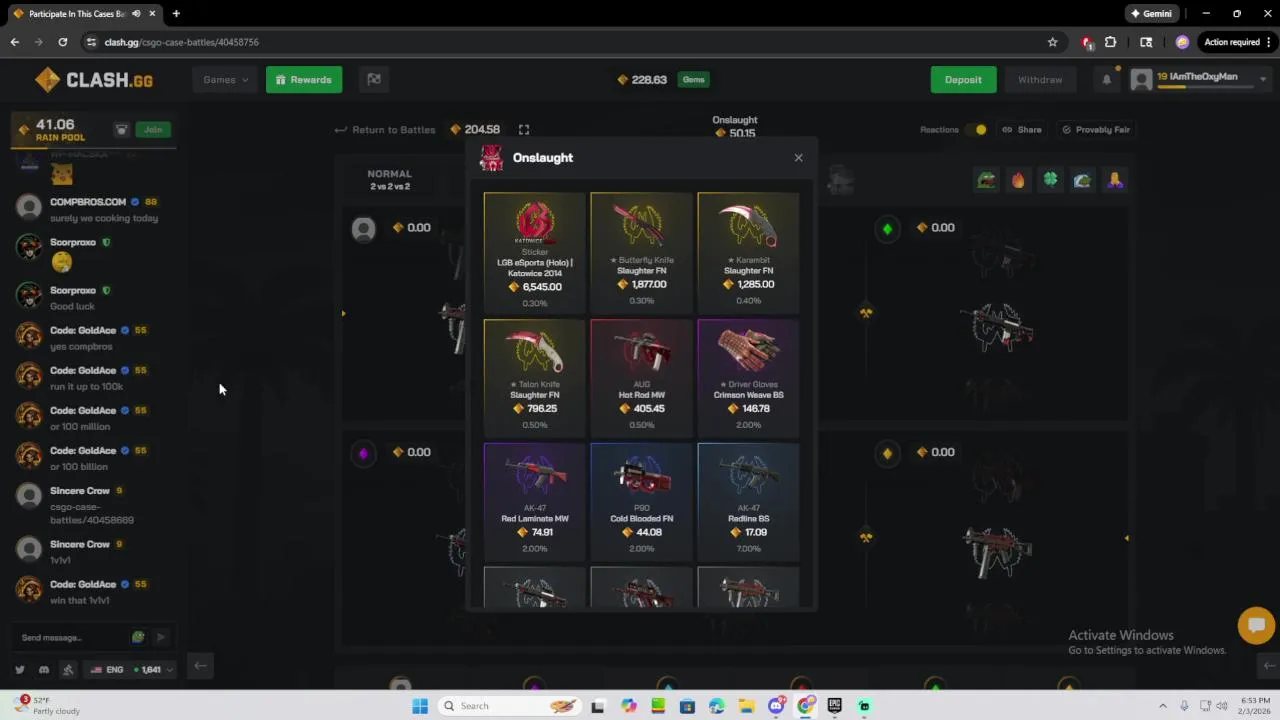Share this battle
This screenshot has height=720, width=1280.
[x=1022, y=130]
